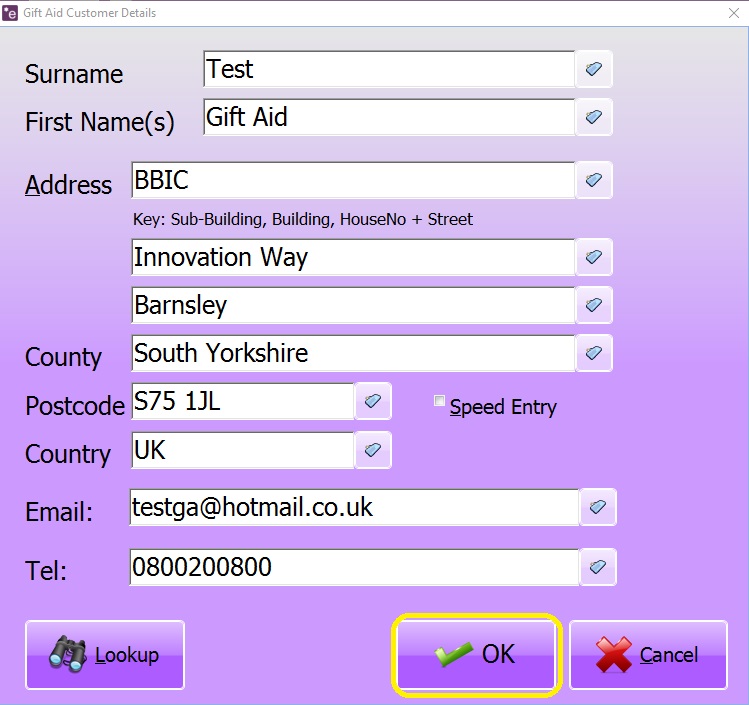Click the tag icon beside Postcode field
The height and width of the screenshot is (705, 749).
click(373, 401)
